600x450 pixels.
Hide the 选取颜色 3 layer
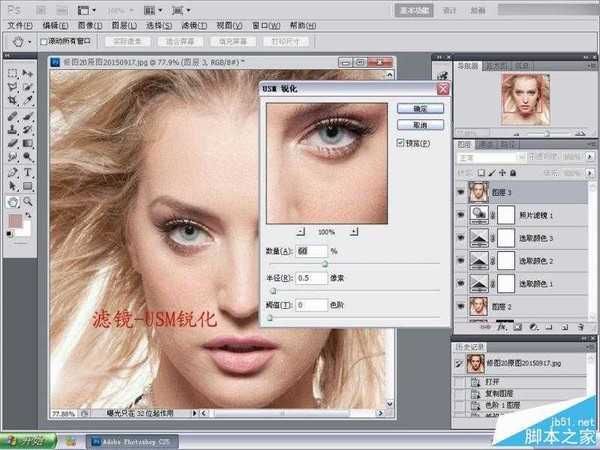(461, 238)
